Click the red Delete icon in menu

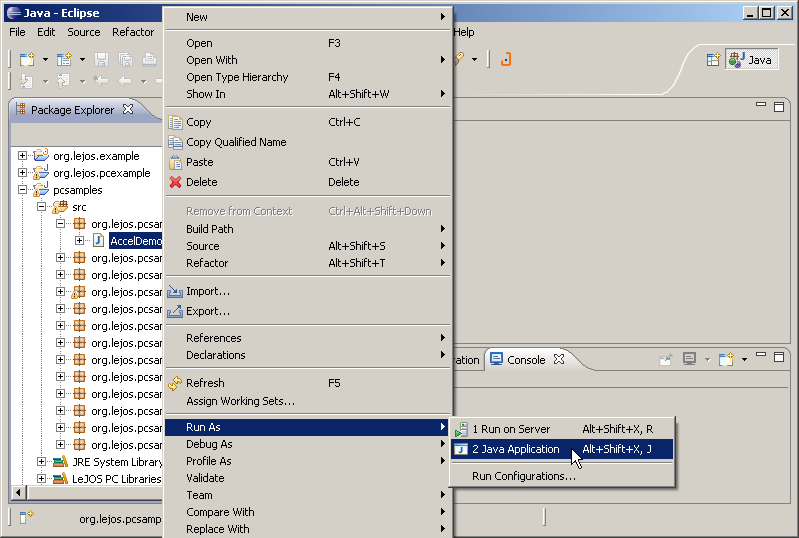tap(176, 182)
